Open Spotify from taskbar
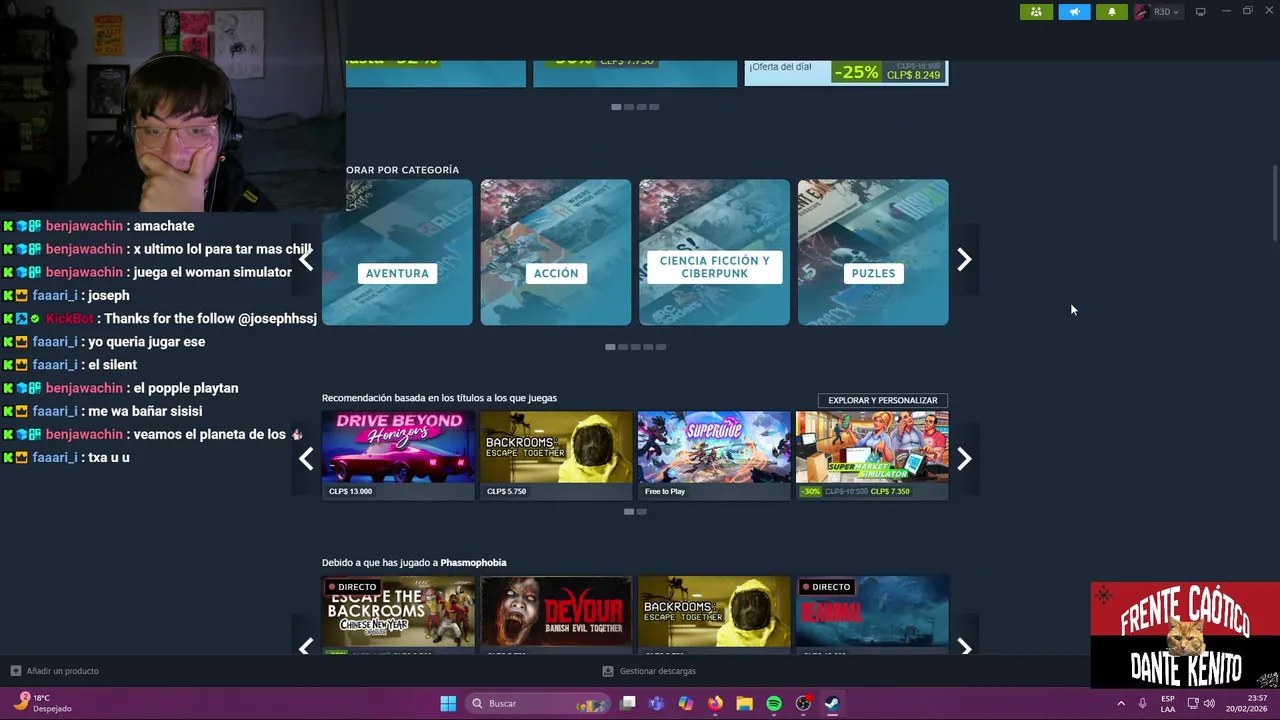 pos(774,704)
